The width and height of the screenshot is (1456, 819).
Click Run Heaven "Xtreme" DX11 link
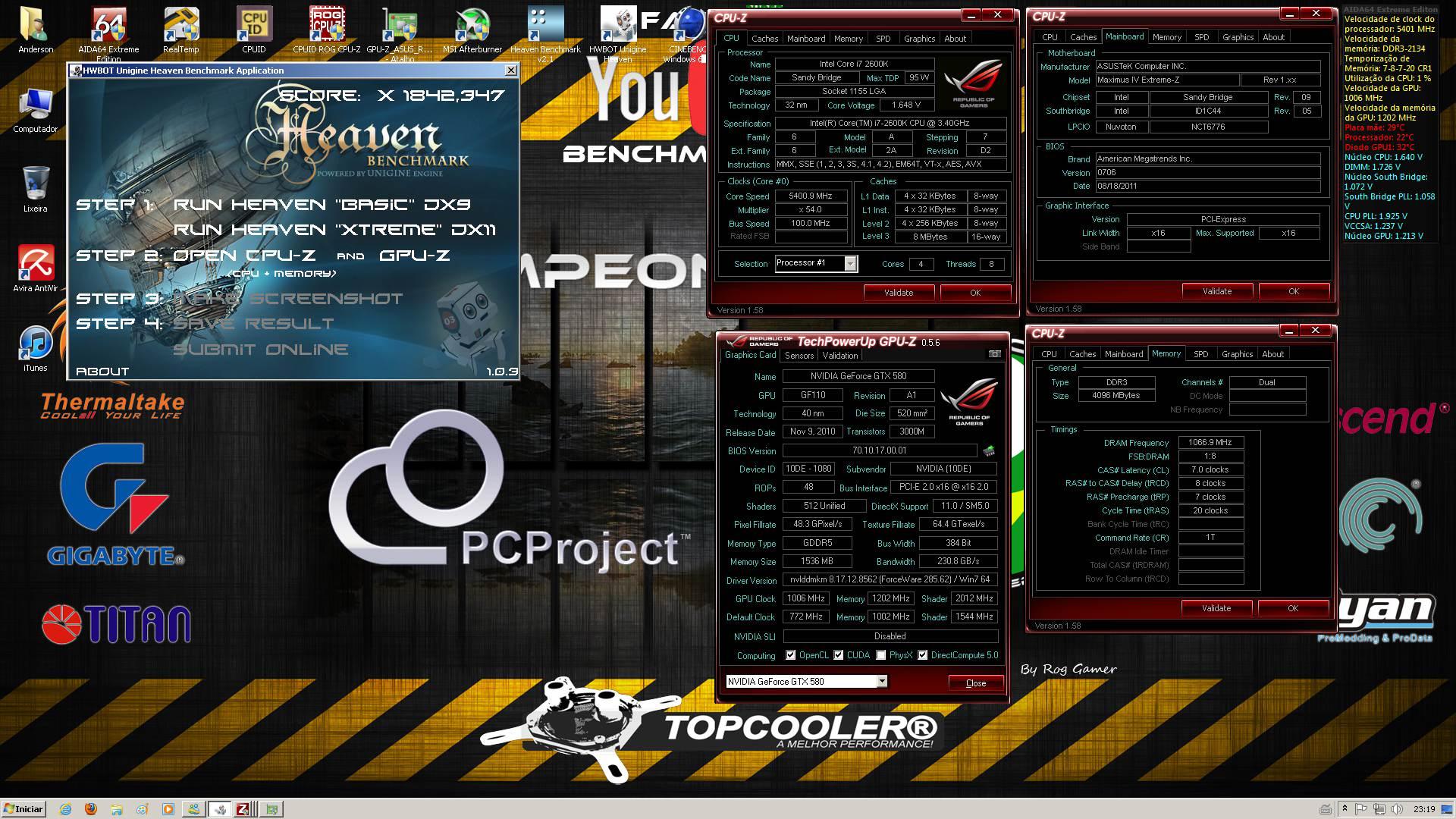point(334,230)
